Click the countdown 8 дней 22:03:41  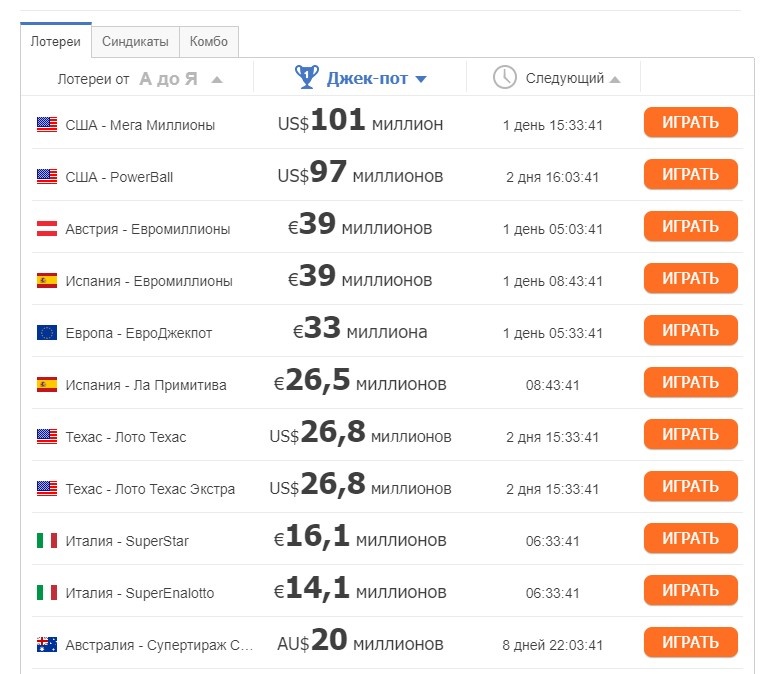(x=553, y=645)
